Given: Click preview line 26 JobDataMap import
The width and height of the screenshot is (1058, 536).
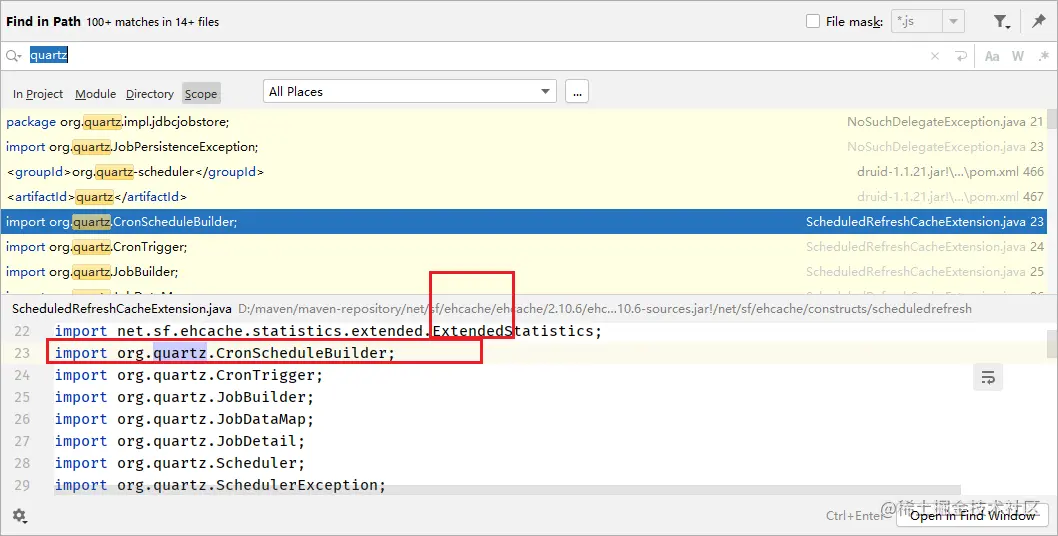Looking at the screenshot, I should 184,419.
